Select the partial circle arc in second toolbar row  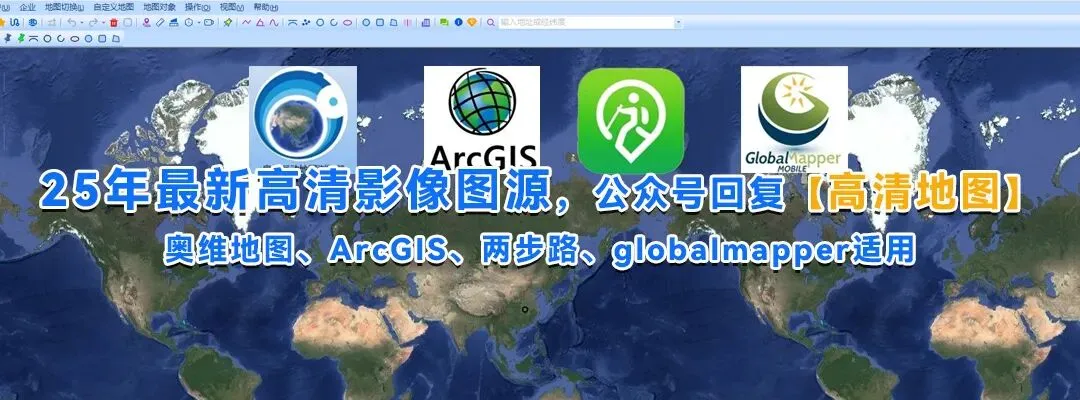point(61,38)
